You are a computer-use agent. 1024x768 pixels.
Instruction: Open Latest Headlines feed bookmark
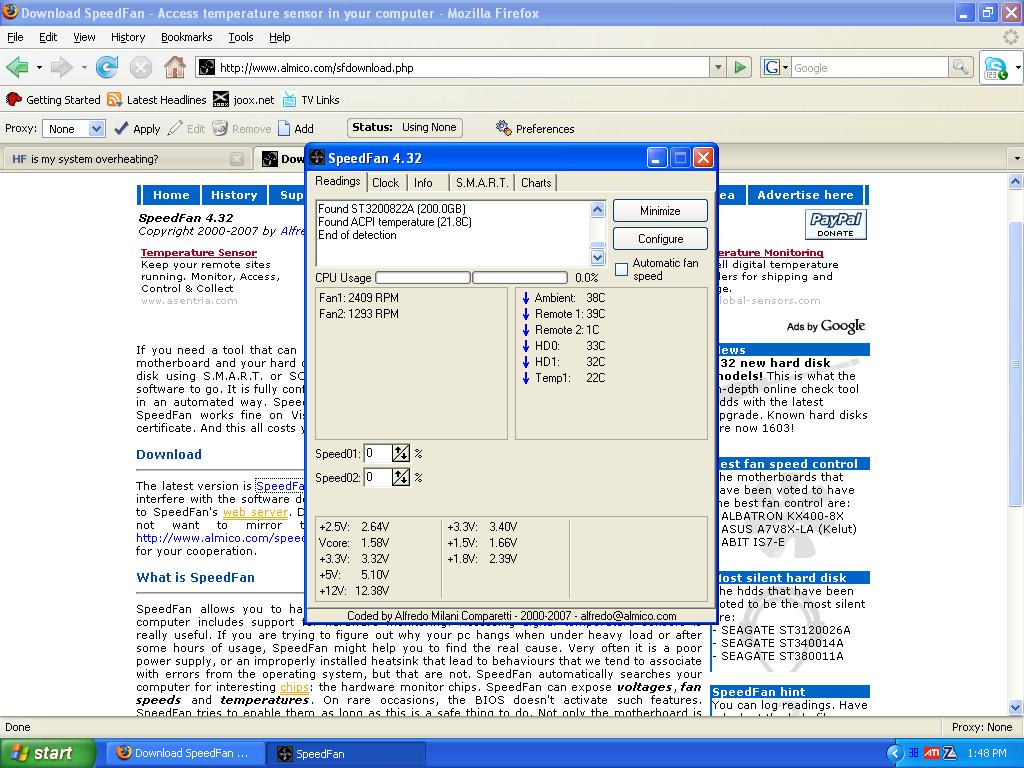(x=157, y=100)
